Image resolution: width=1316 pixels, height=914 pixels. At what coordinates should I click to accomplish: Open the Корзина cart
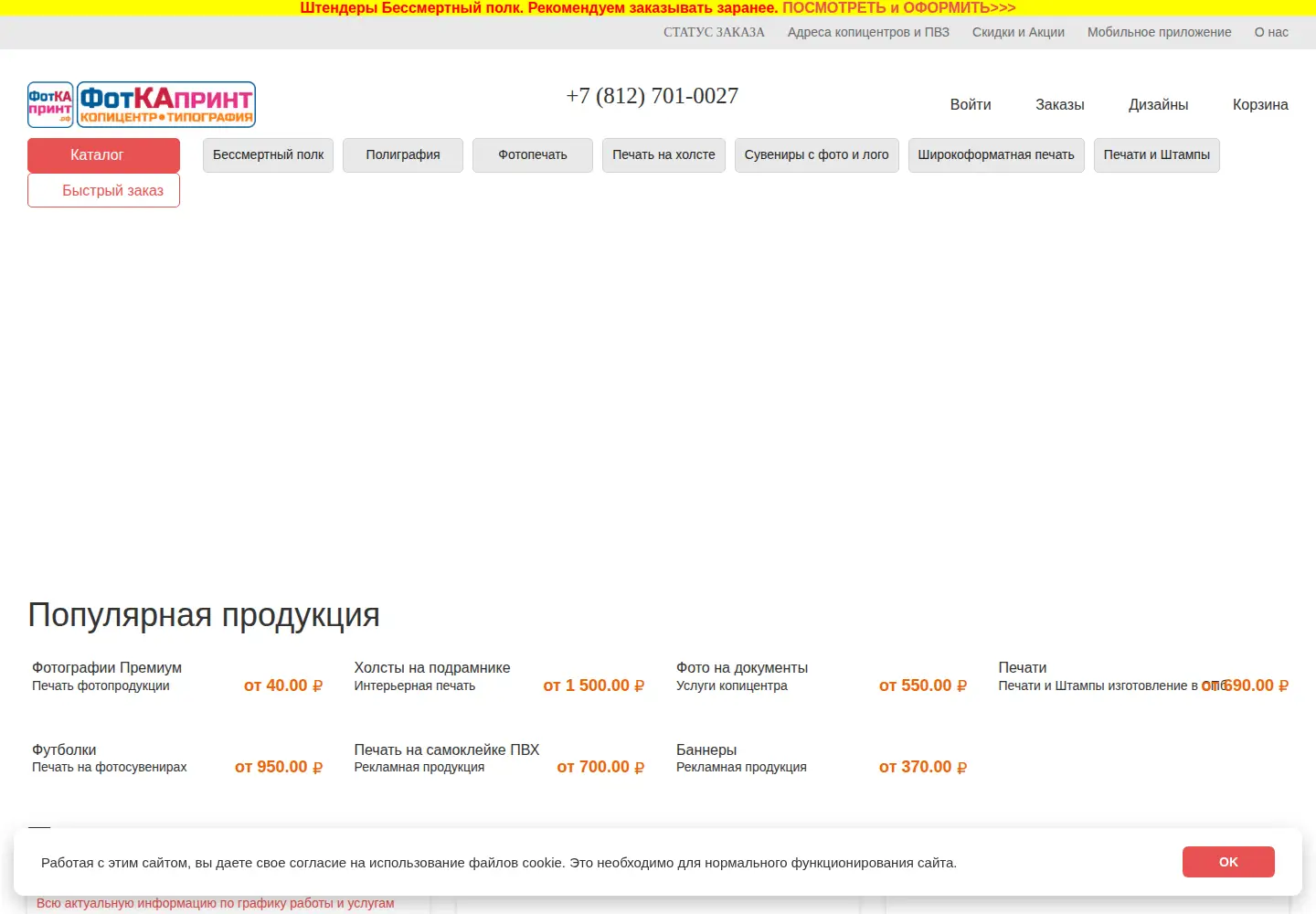pos(1260,105)
